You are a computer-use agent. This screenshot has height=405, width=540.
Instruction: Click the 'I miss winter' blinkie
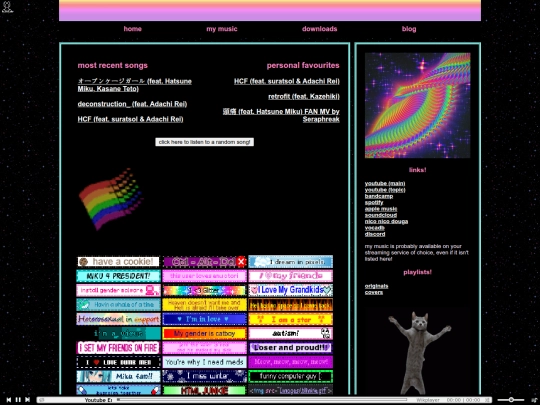205,376
